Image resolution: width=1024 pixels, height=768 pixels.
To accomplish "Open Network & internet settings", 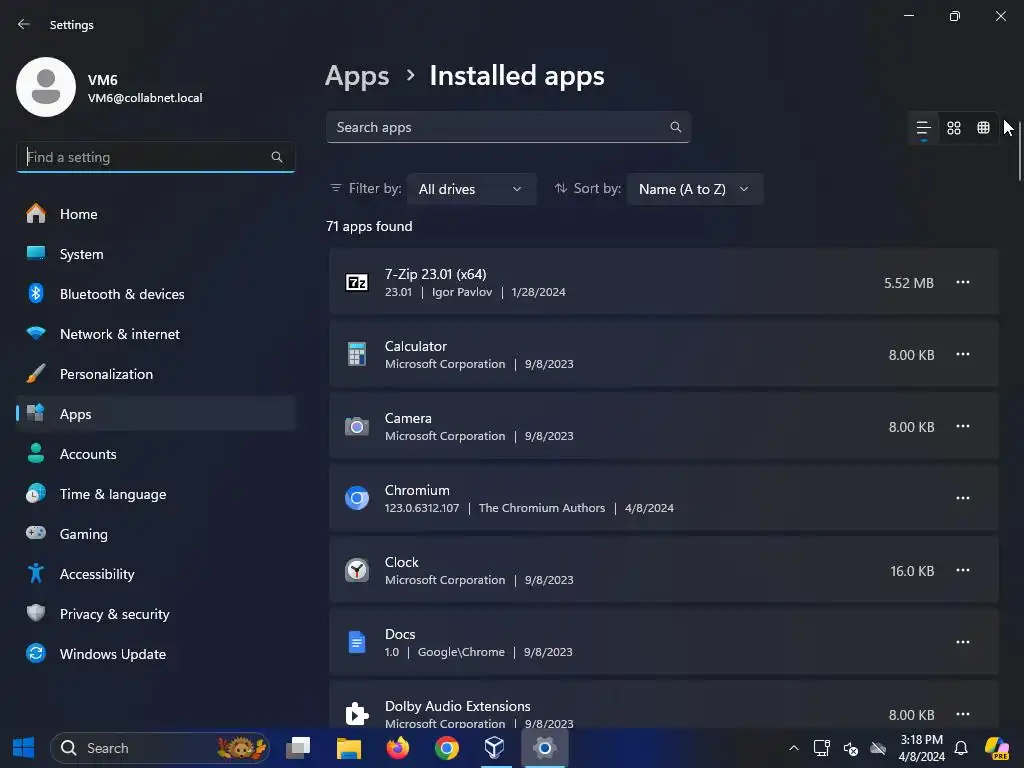I will click(x=156, y=334).
